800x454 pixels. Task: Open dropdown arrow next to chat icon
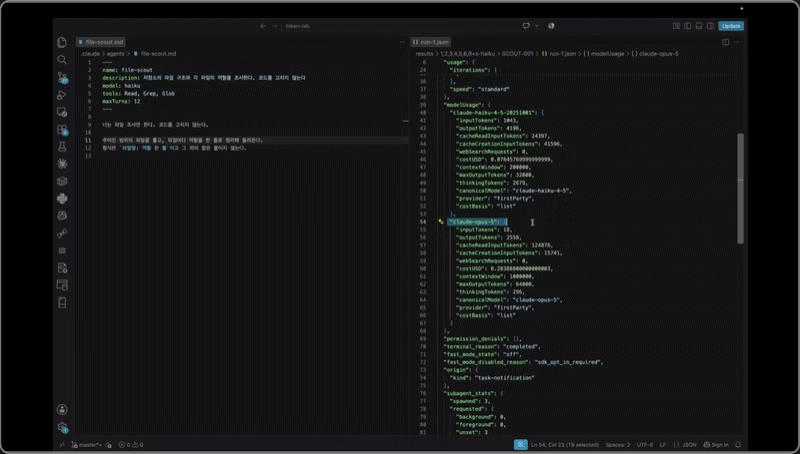537,26
